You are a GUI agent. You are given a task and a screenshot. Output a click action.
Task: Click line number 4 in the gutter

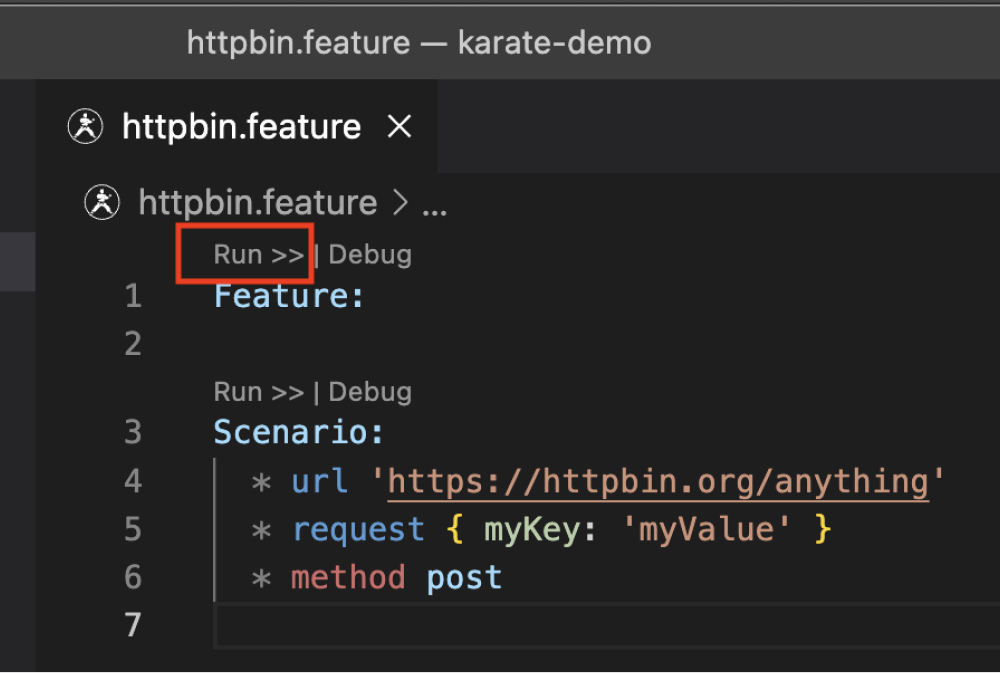(133, 481)
